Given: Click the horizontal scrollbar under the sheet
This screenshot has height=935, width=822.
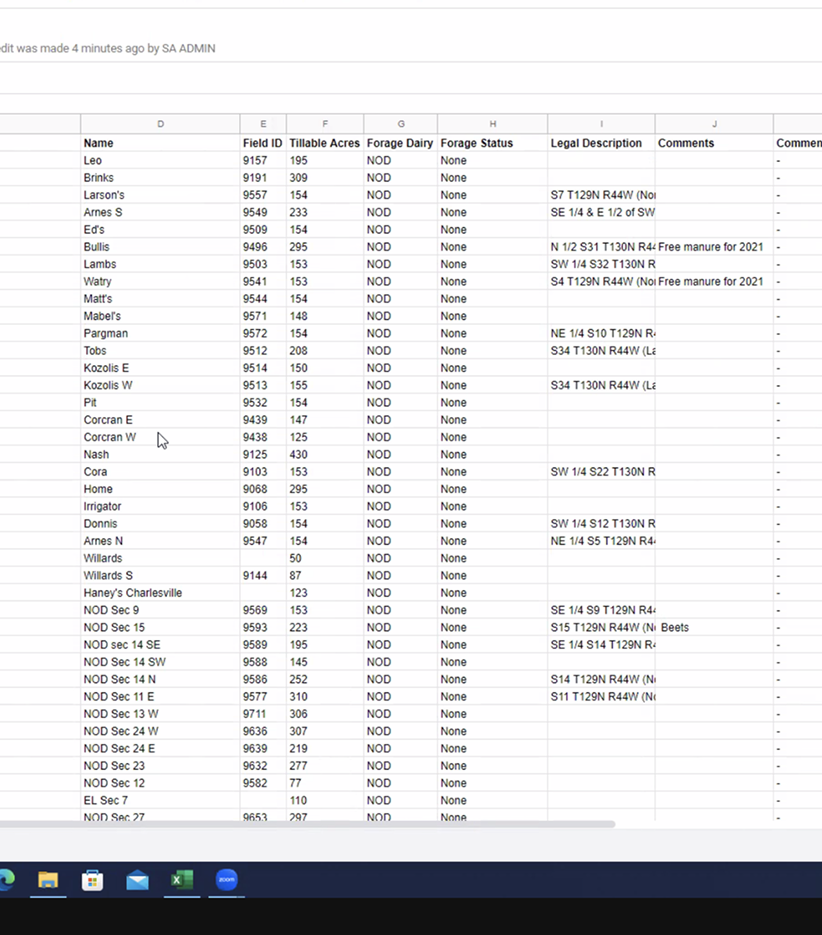Looking at the screenshot, I should pyautogui.click(x=300, y=825).
